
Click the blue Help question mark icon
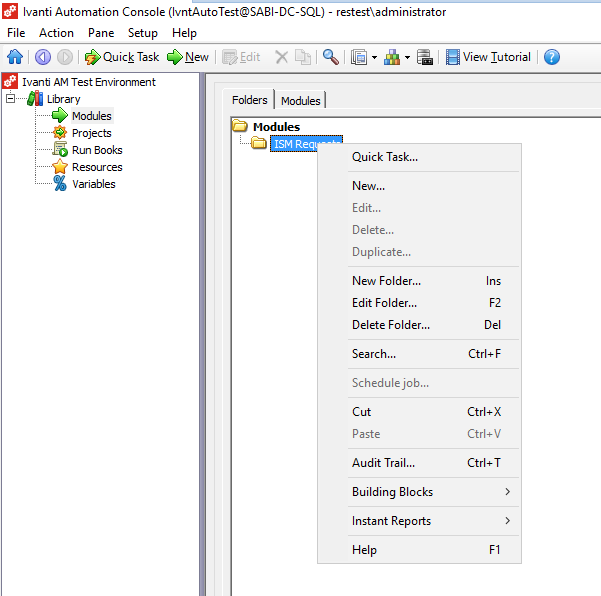[x=552, y=57]
